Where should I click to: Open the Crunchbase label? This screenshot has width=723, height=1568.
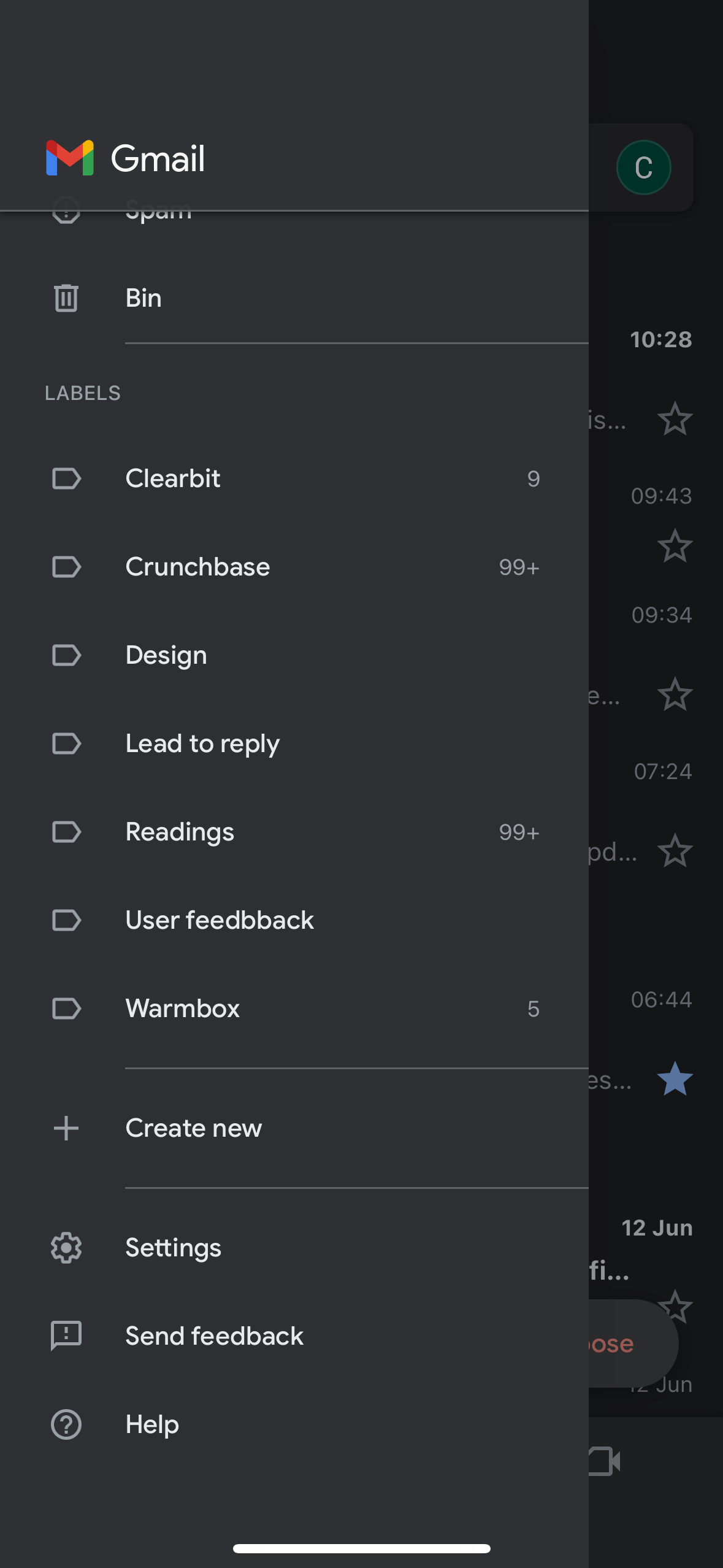197,567
